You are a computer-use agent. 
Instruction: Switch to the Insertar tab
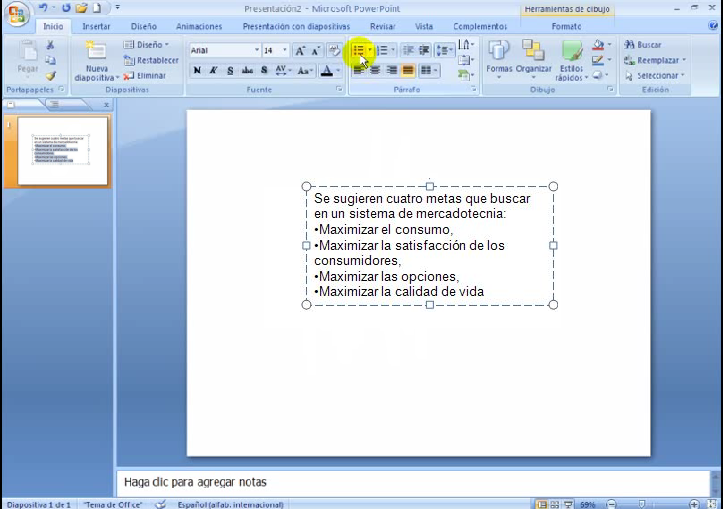pyautogui.click(x=96, y=27)
